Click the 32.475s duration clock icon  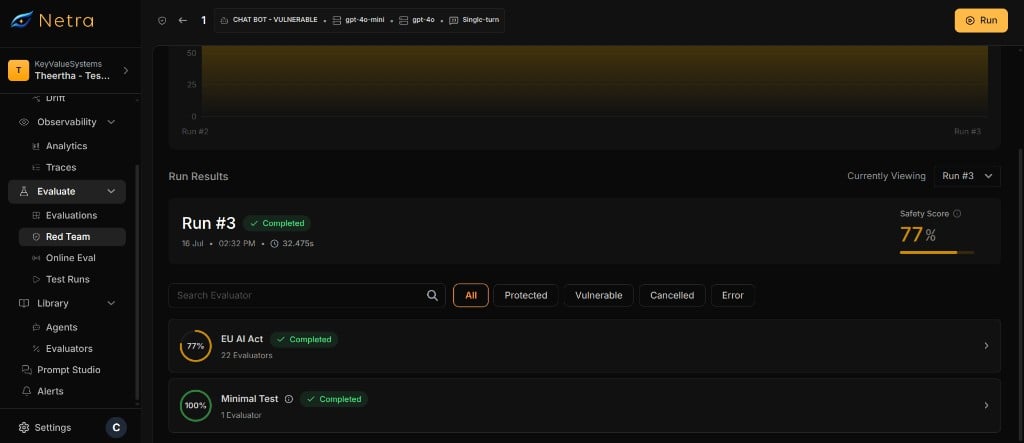coord(274,244)
